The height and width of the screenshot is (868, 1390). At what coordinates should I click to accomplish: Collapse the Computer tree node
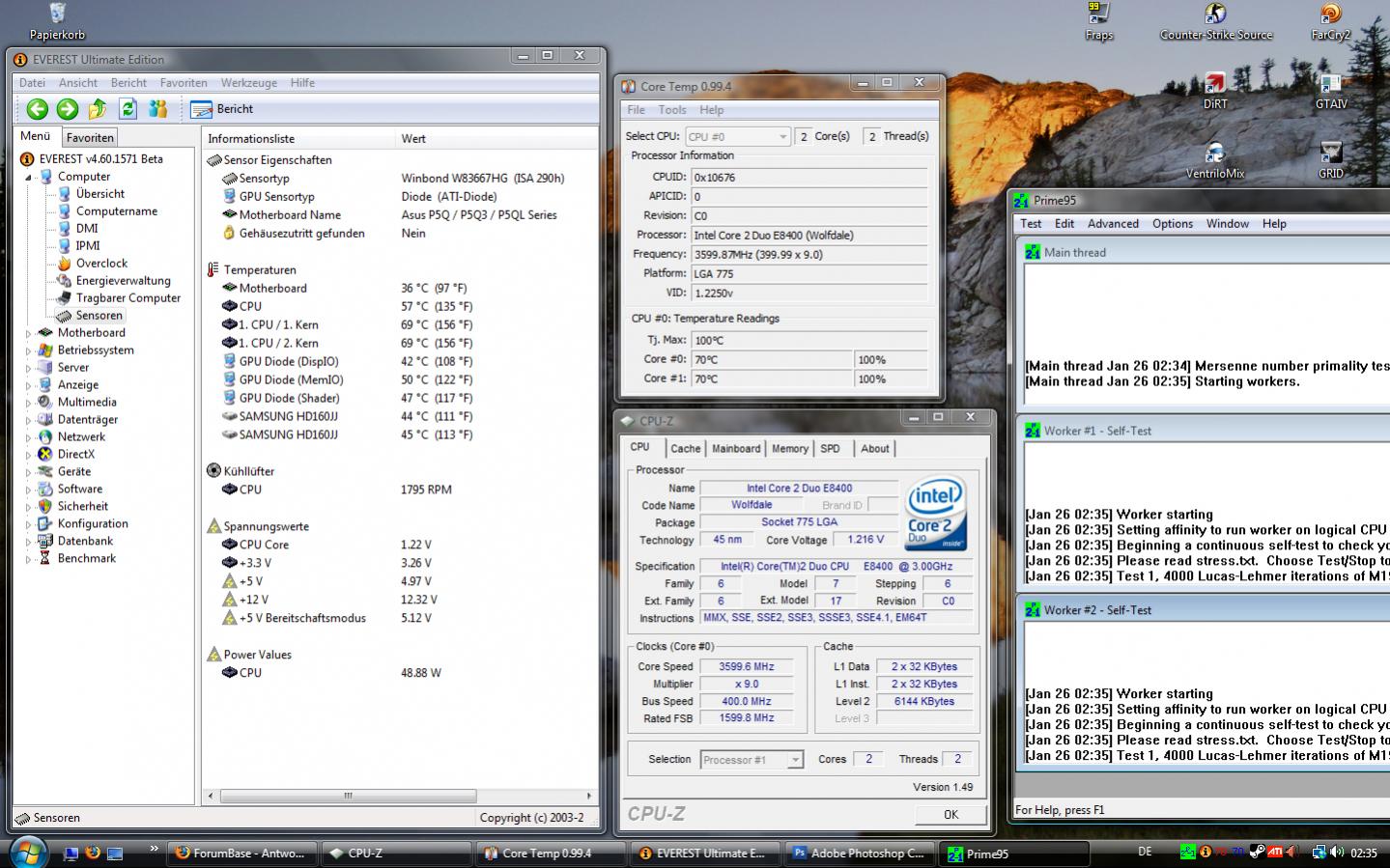[28, 178]
